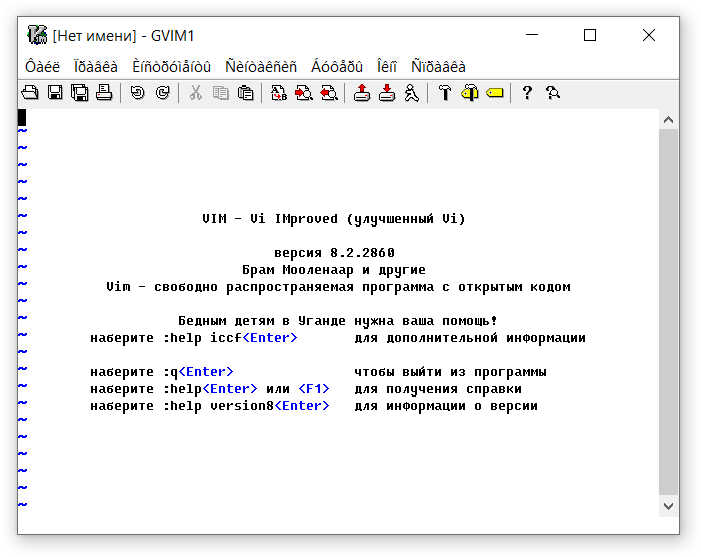Screen dimensions: 701x557
Task: Click the scrollbar down arrow
Action: pyautogui.click(x=668, y=506)
